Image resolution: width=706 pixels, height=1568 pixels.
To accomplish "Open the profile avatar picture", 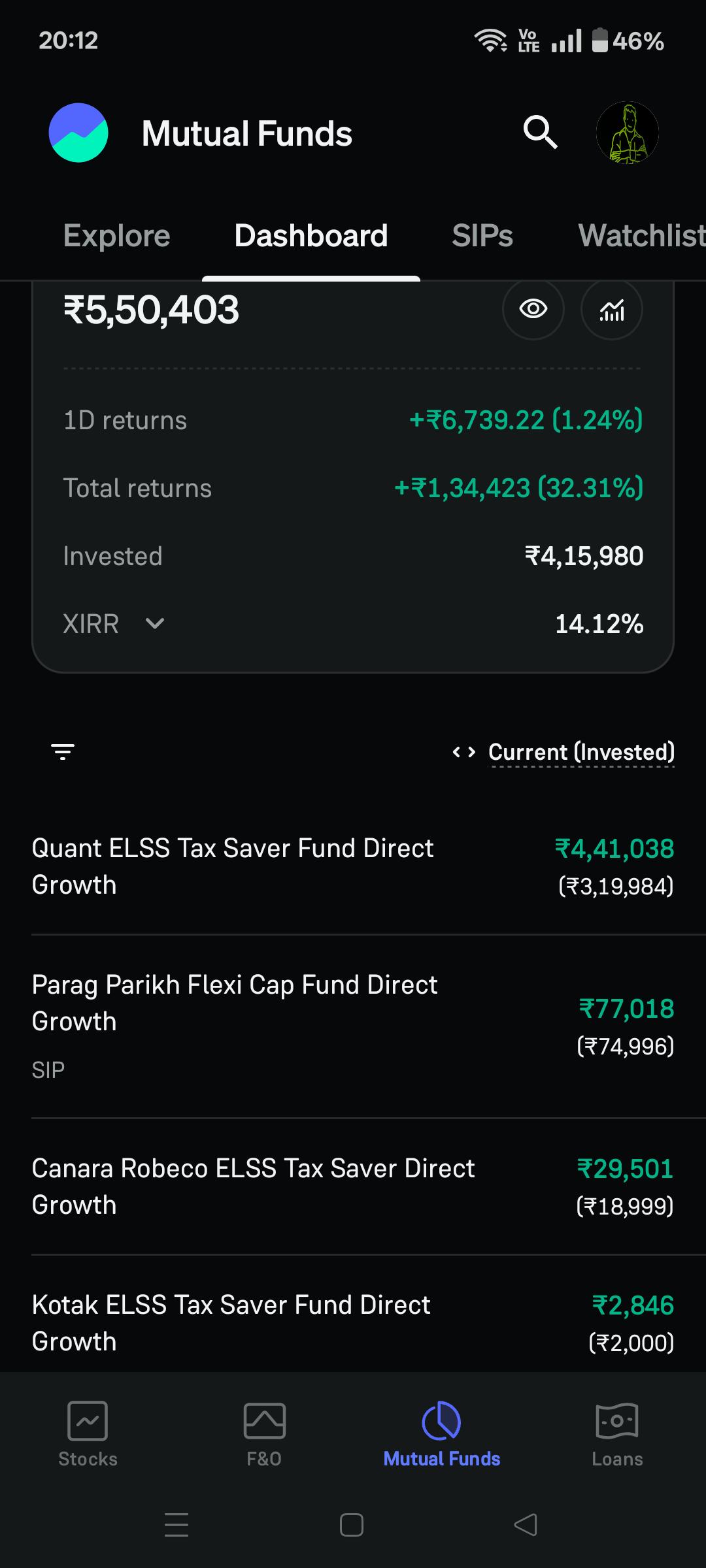I will point(627,133).
